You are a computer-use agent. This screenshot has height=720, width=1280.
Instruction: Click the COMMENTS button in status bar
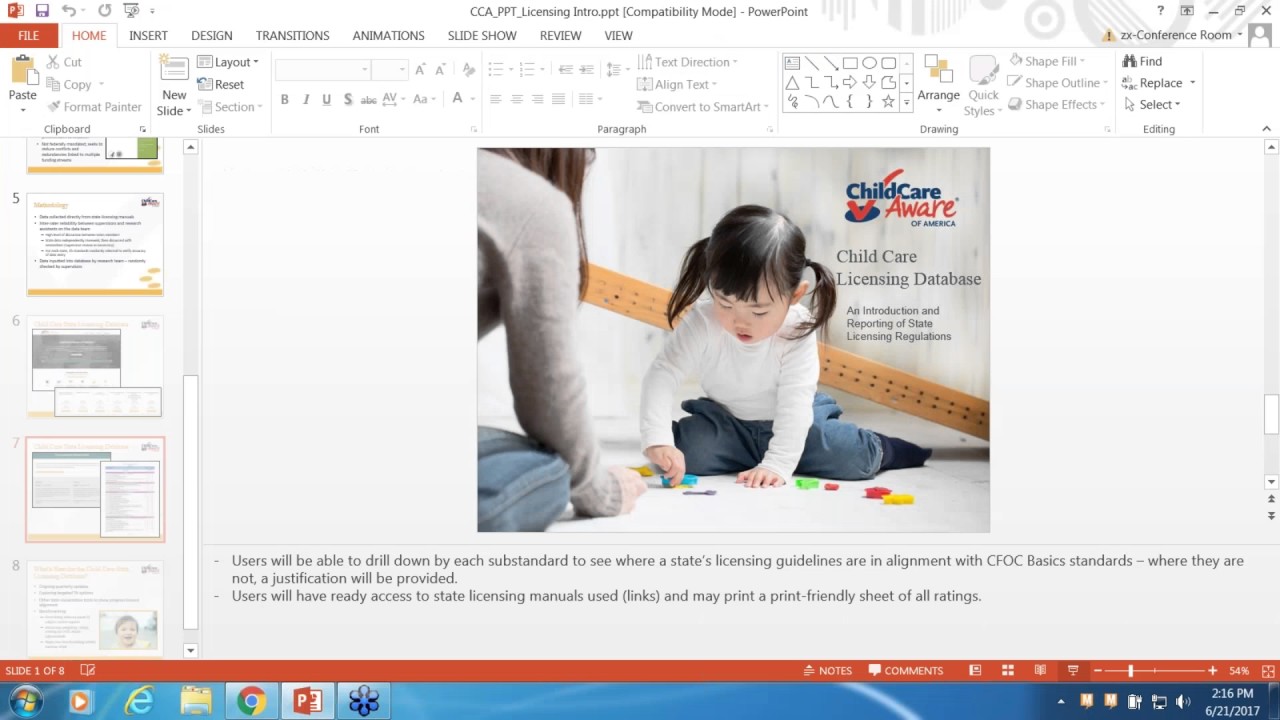906,670
